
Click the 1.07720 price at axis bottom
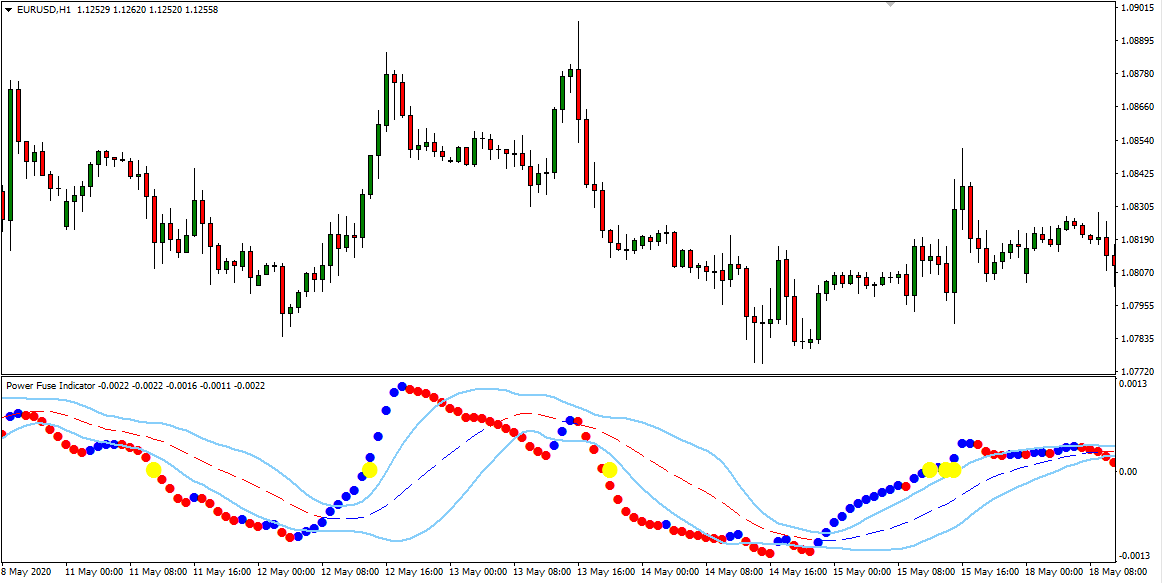click(x=1137, y=370)
